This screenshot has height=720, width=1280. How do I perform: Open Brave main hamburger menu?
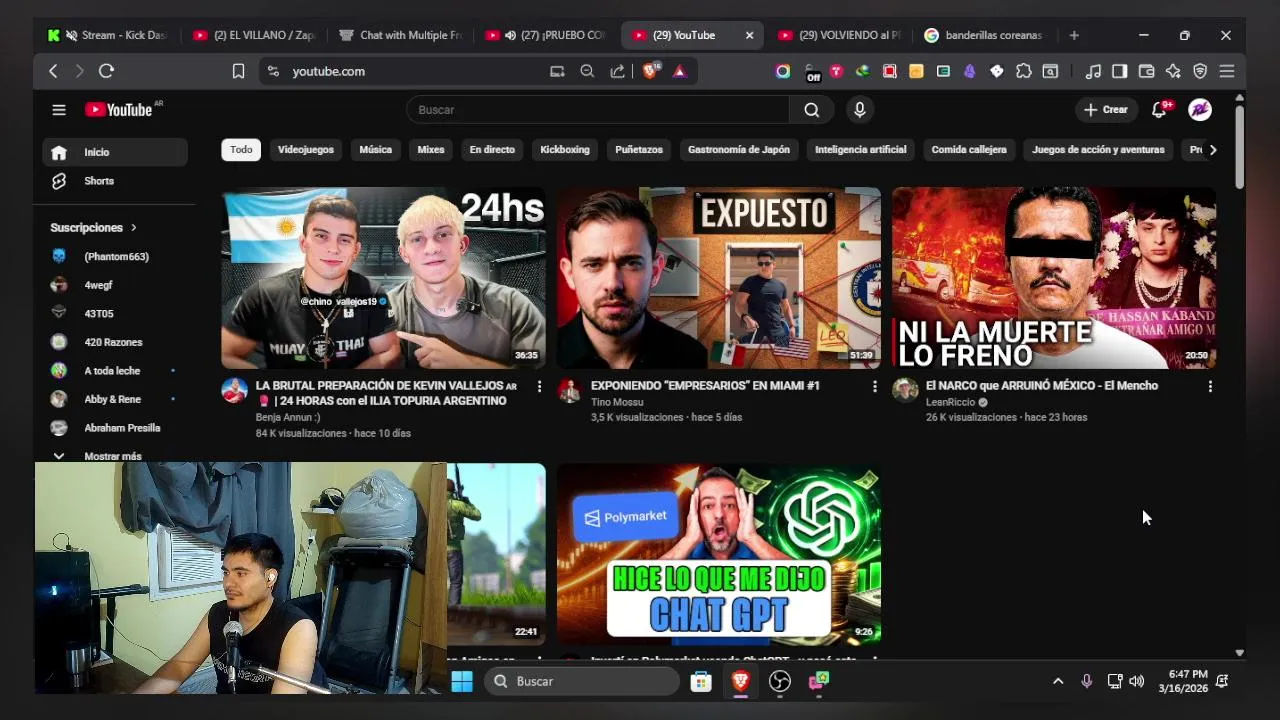pos(1227,71)
